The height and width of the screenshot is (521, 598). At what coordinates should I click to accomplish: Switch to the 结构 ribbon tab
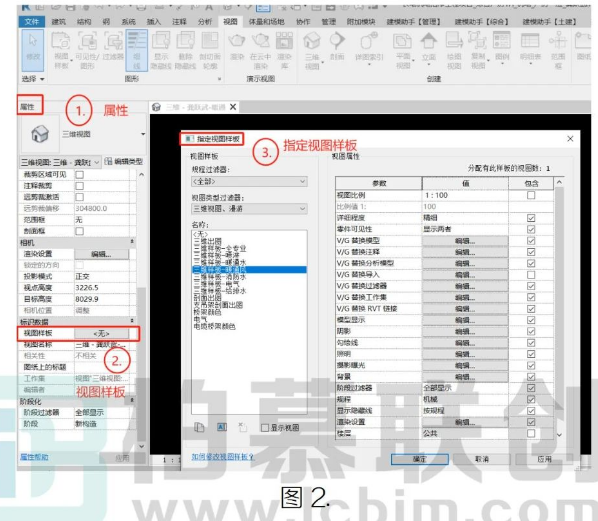84,22
